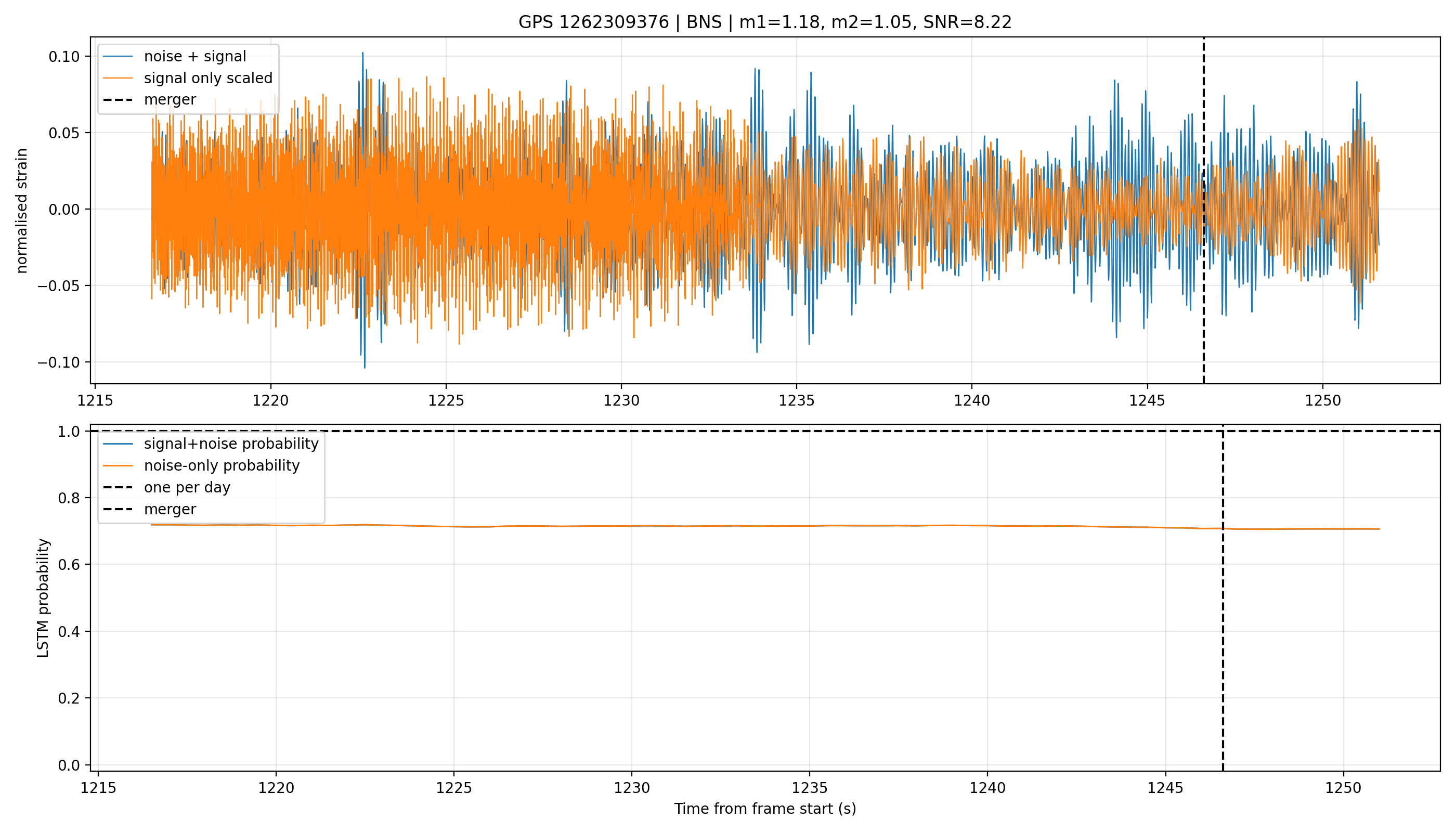The height and width of the screenshot is (832, 1456).
Task: Click the 'merger' label in the bottom legend
Action: (x=170, y=509)
